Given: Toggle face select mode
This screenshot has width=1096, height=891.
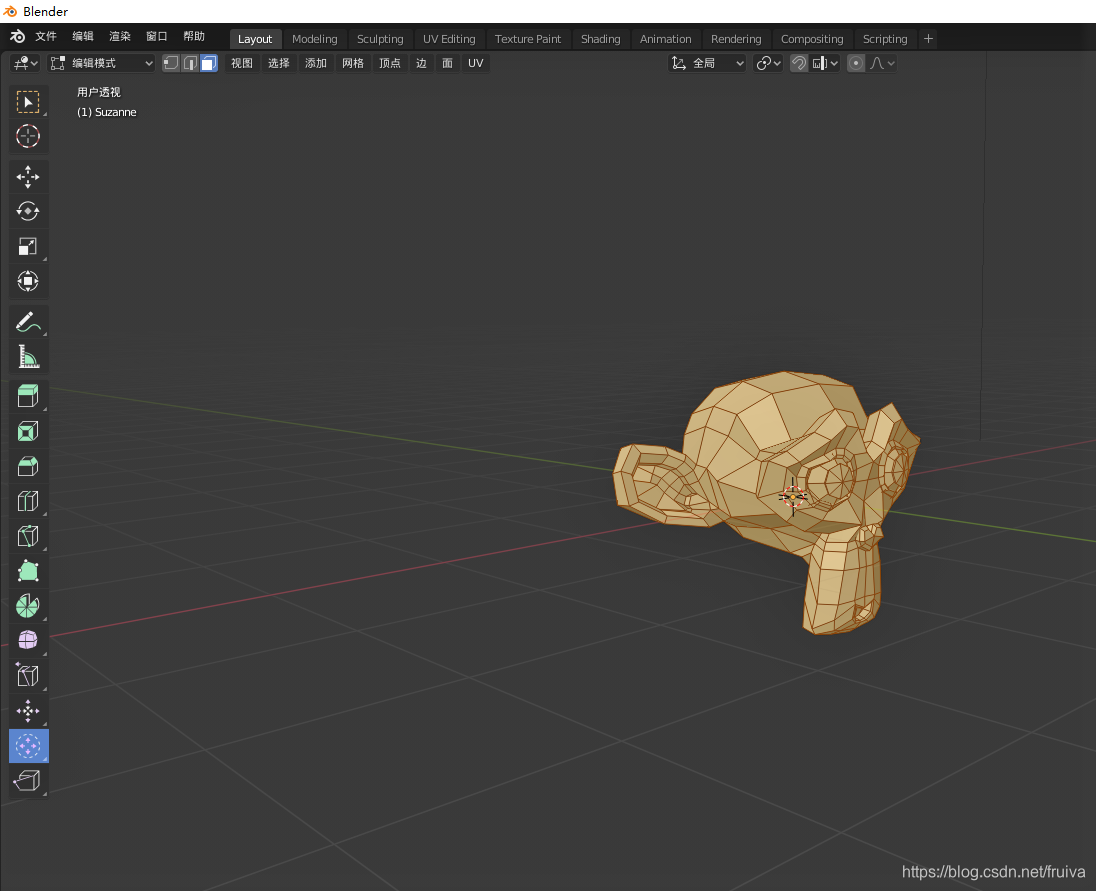Looking at the screenshot, I should 208,63.
